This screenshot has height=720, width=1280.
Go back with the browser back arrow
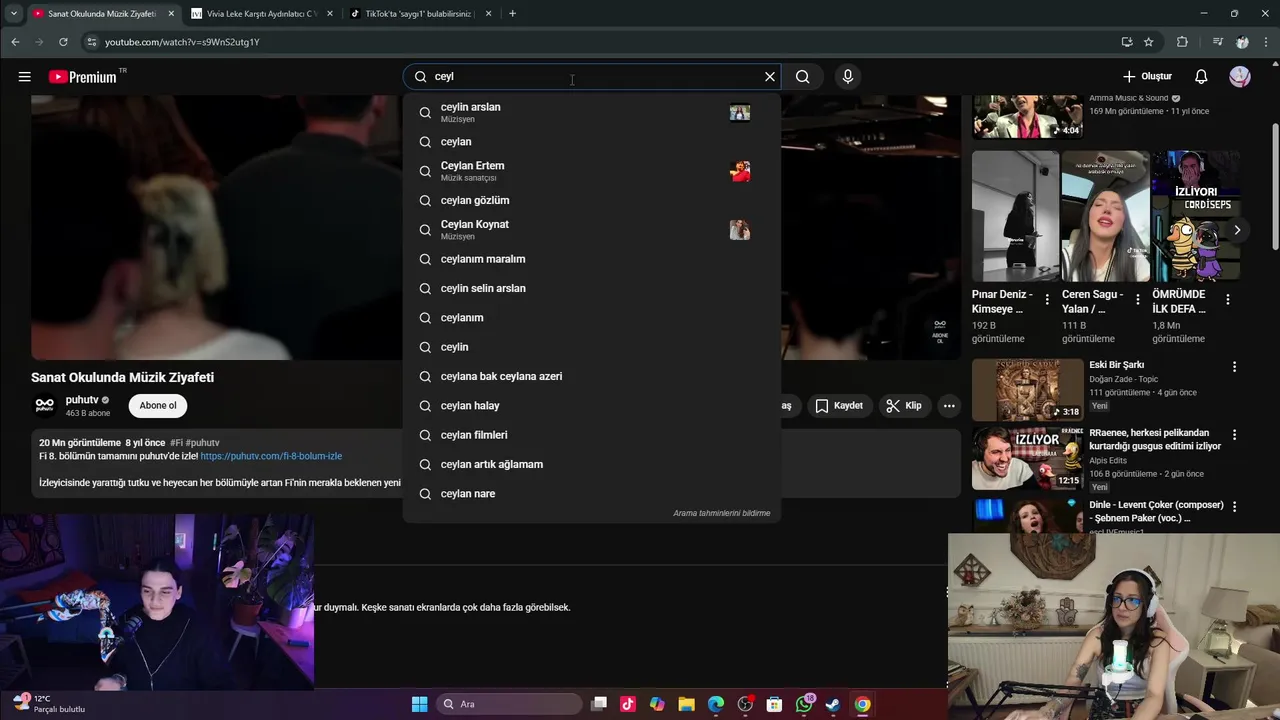(x=15, y=42)
